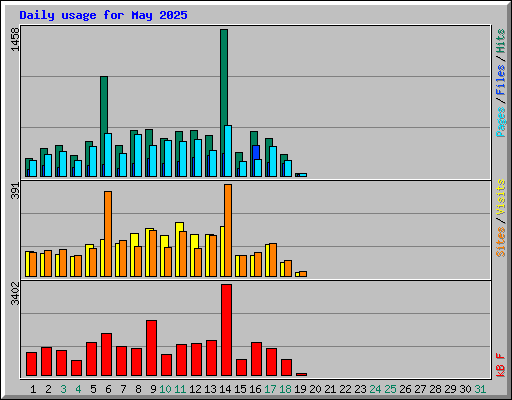Click the 3402 KB axis value
This screenshot has width=512, height=400.
(x=15, y=293)
